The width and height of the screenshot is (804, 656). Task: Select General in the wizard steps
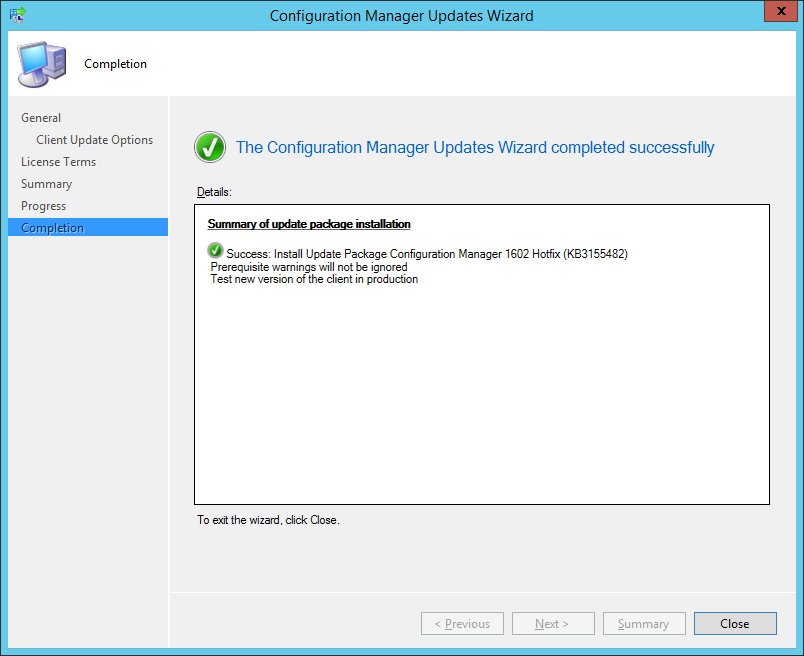click(41, 118)
